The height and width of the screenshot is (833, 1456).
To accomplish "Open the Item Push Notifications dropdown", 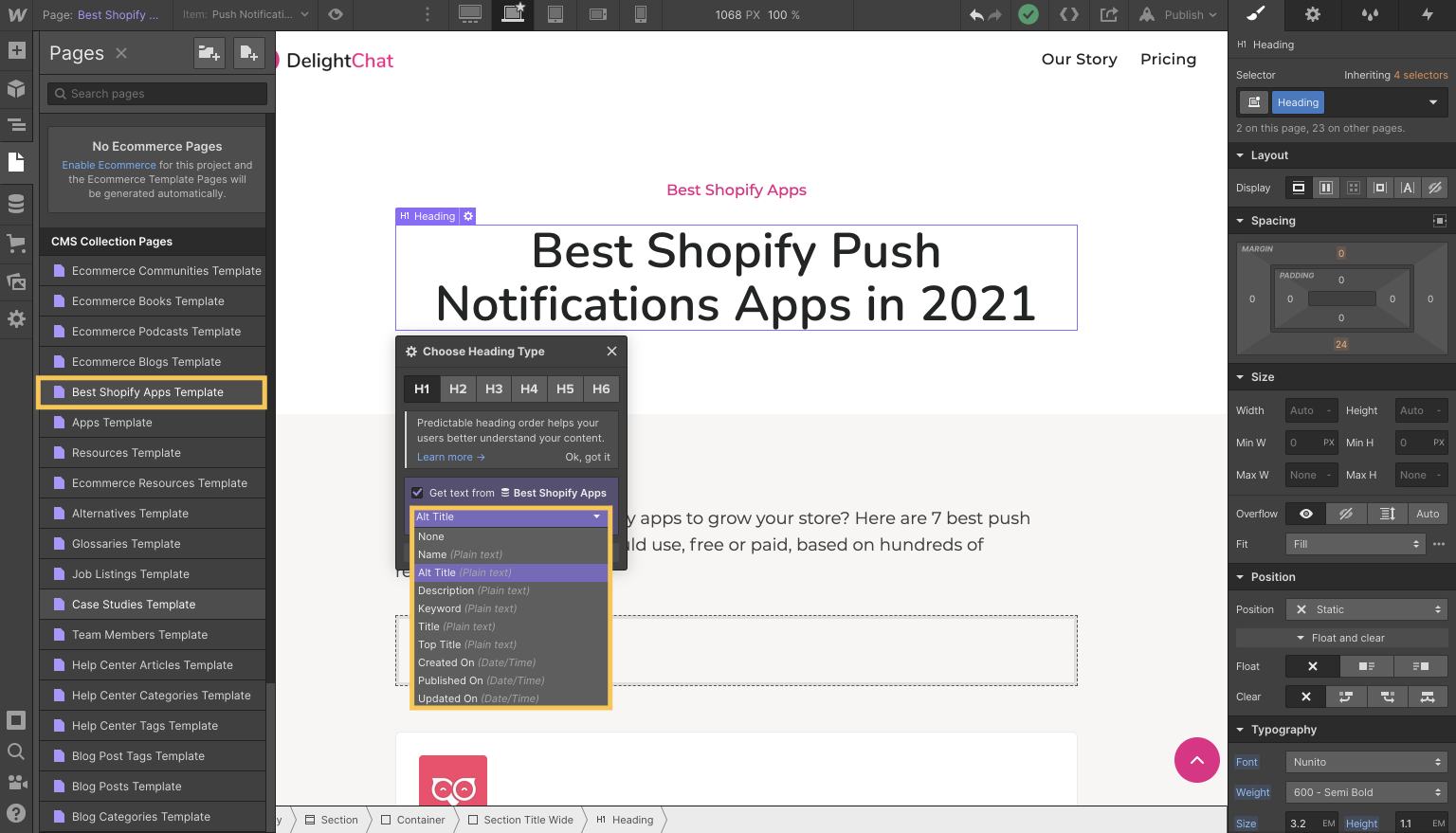I will tap(246, 14).
